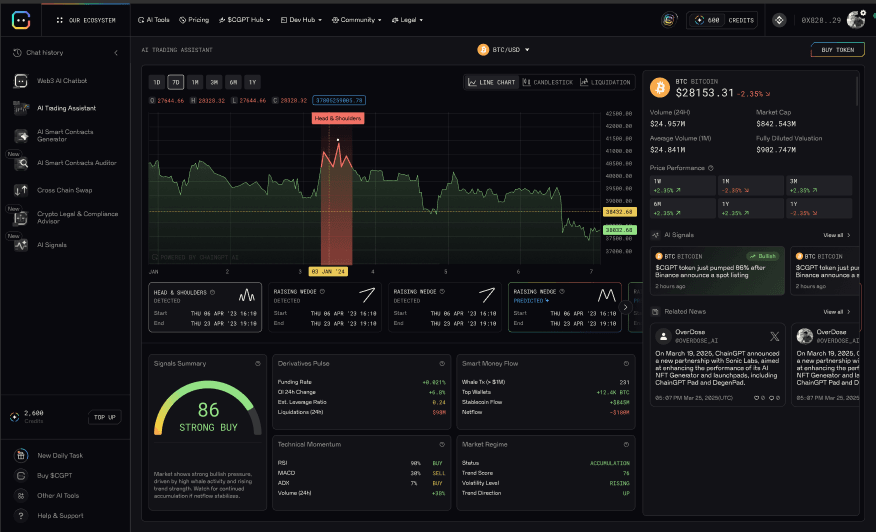This screenshot has height=532, width=876.
Task: Open the BTC/USD pair selector dropdown
Action: [x=504, y=50]
